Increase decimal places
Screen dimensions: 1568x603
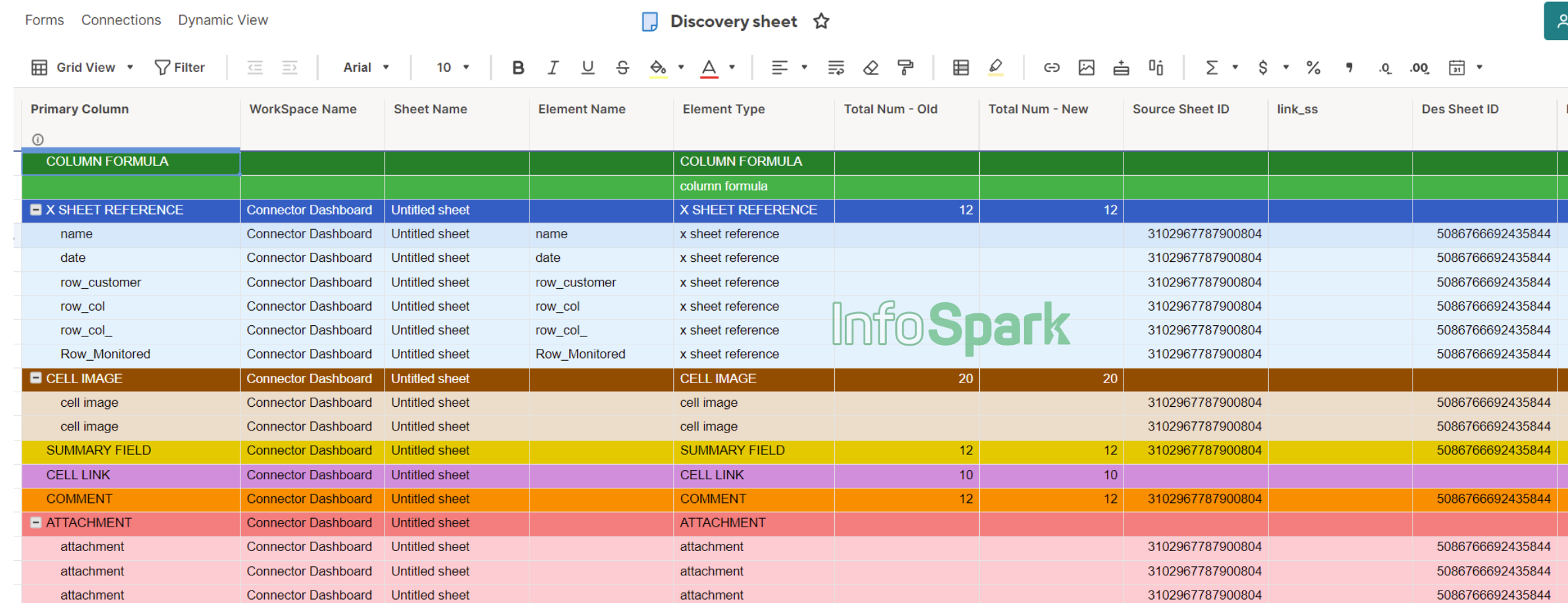coord(1419,68)
